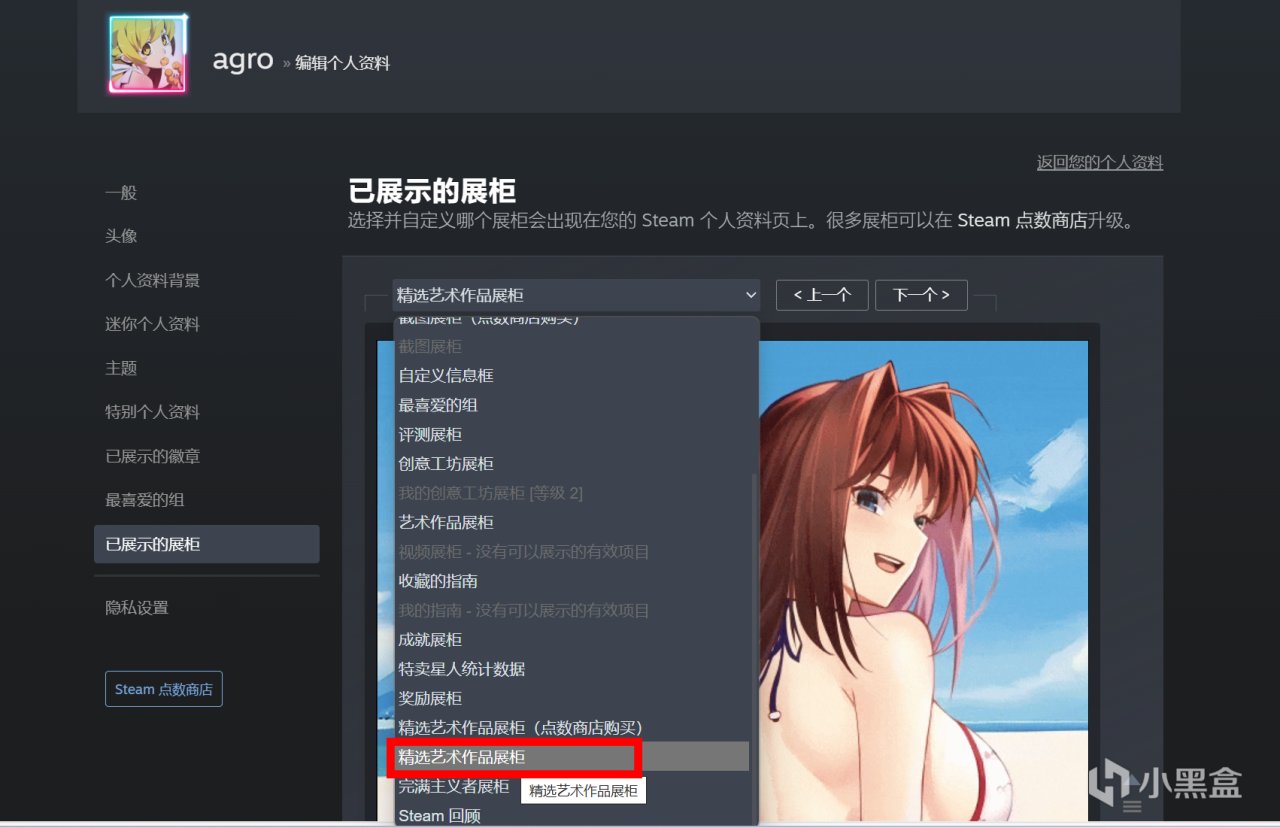Open 迷你个人资料 in sidebar
Viewport: 1280px width, 828px height.
pos(152,324)
